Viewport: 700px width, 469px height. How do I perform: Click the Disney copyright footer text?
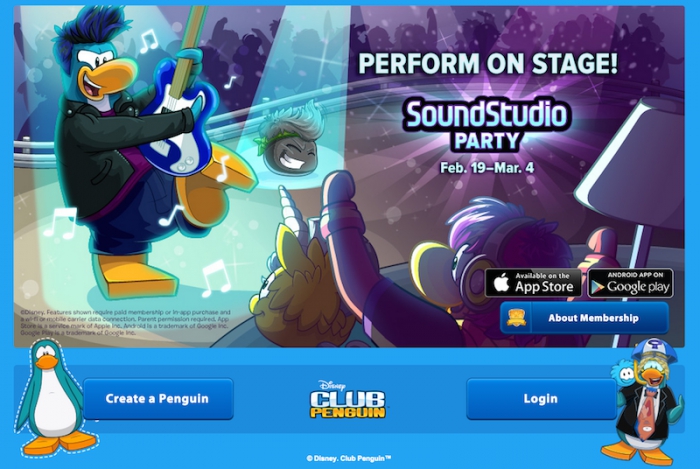pyautogui.click(x=349, y=458)
